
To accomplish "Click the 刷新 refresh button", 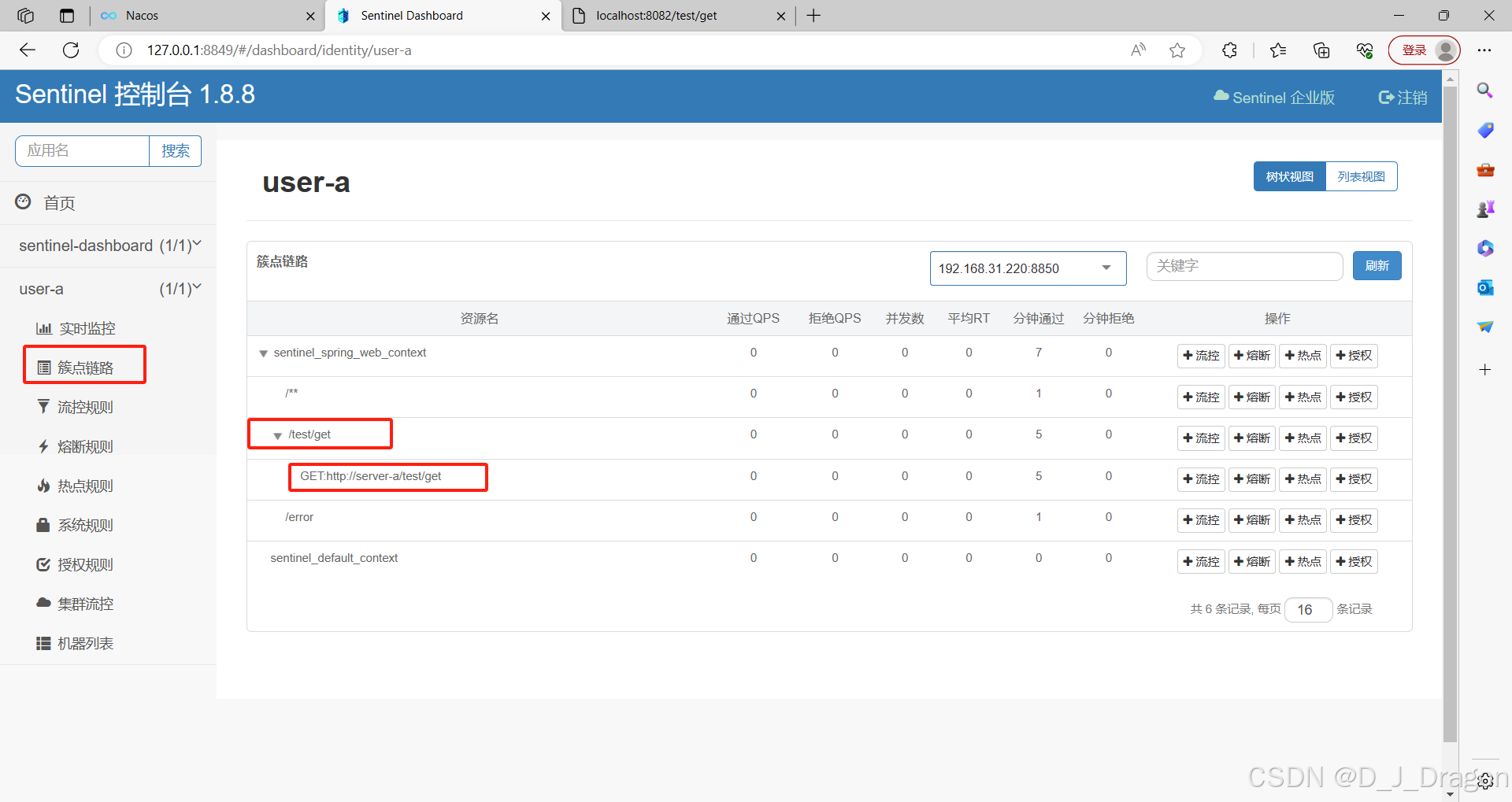I will (x=1377, y=265).
